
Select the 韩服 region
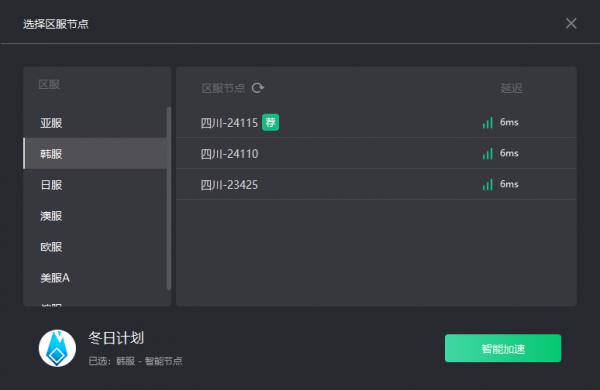pos(95,153)
